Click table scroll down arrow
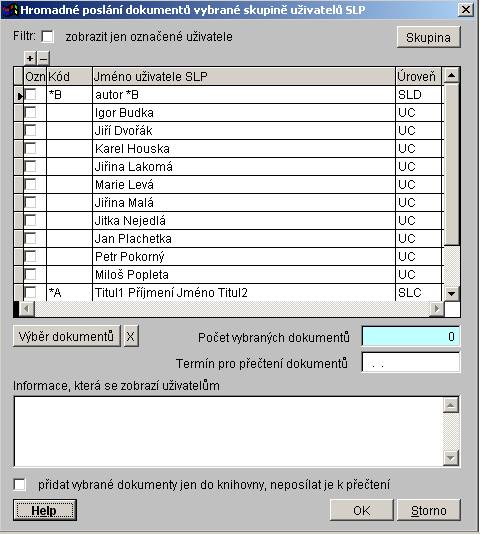480x534 pixels. (x=451, y=293)
